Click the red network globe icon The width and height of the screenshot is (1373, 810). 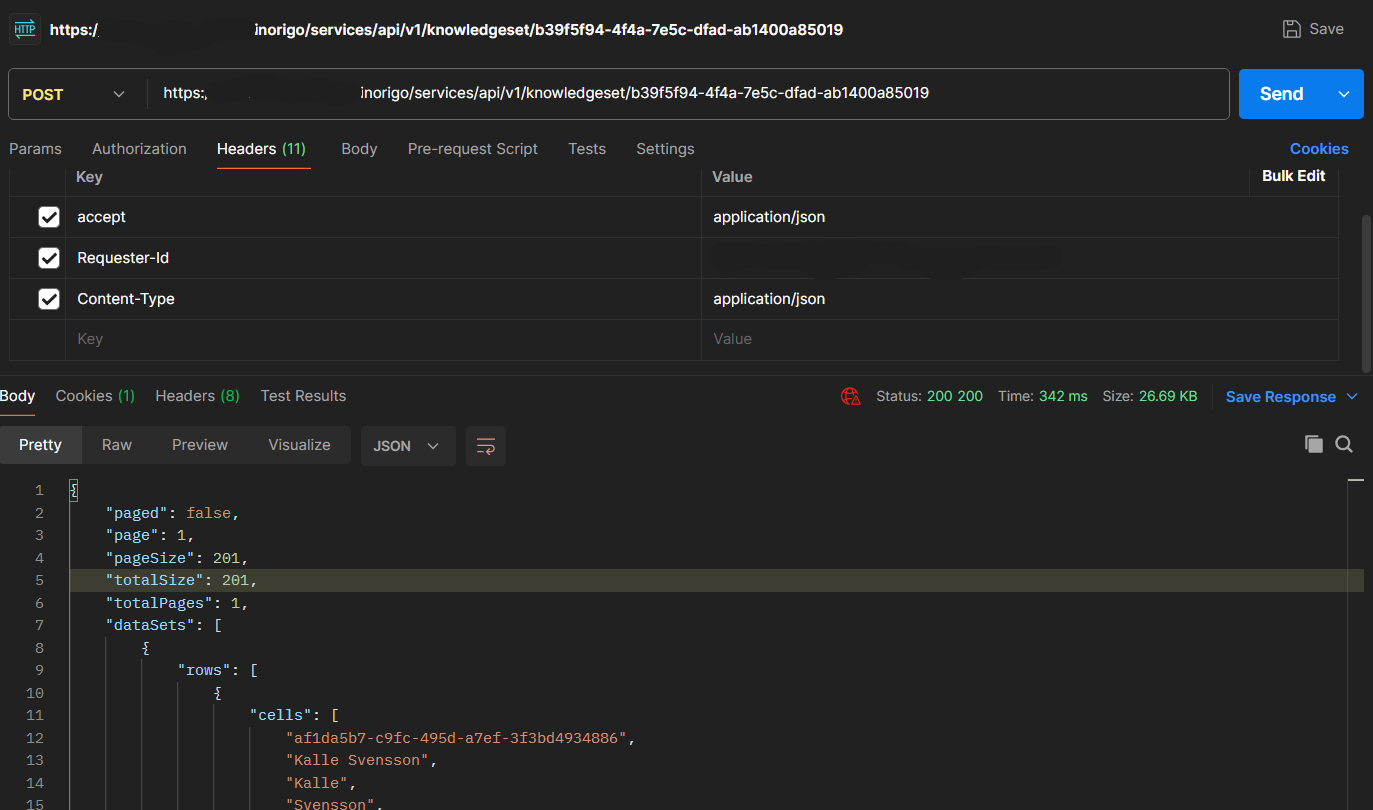(x=851, y=397)
